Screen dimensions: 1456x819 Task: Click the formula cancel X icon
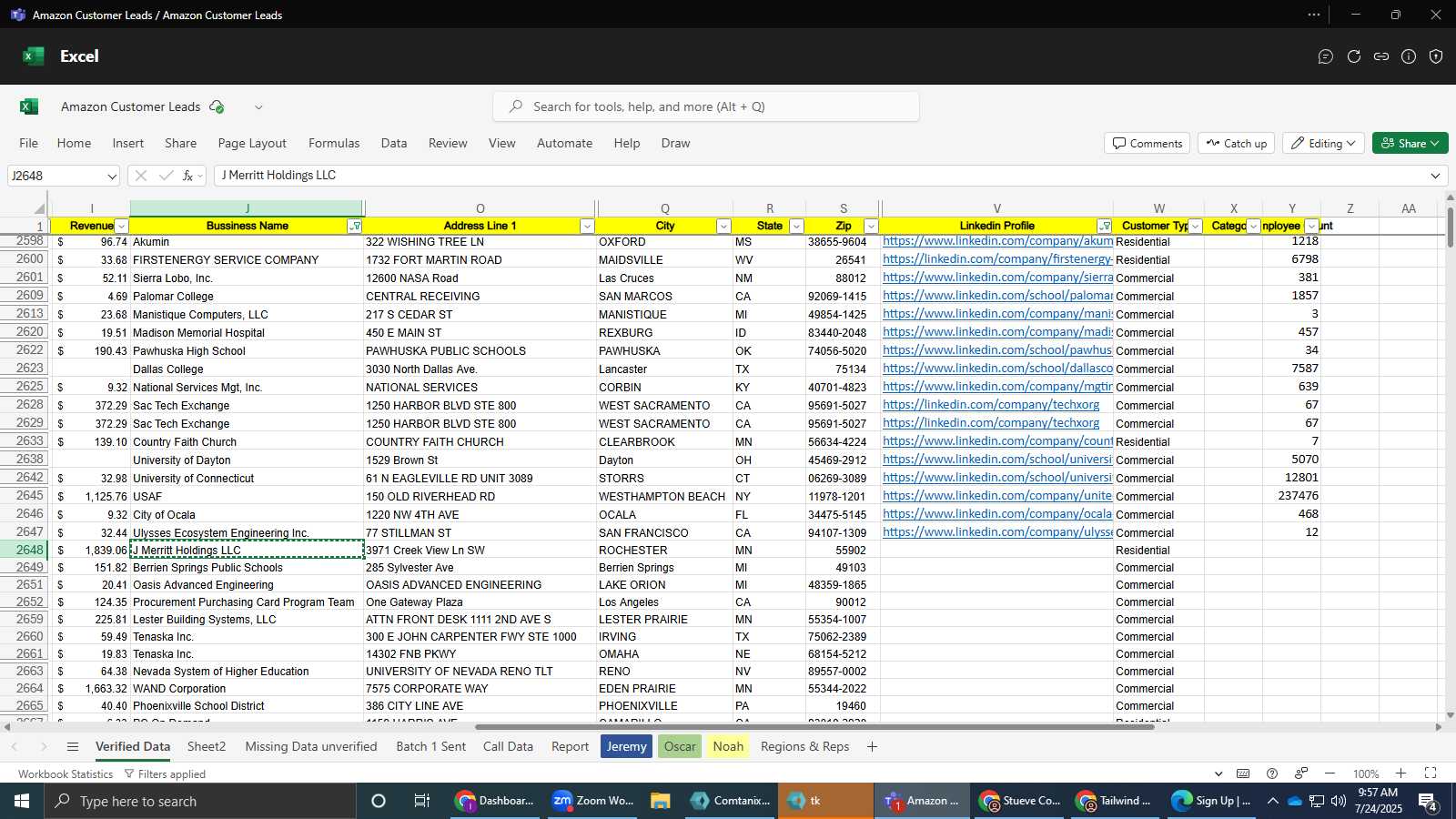tap(140, 176)
